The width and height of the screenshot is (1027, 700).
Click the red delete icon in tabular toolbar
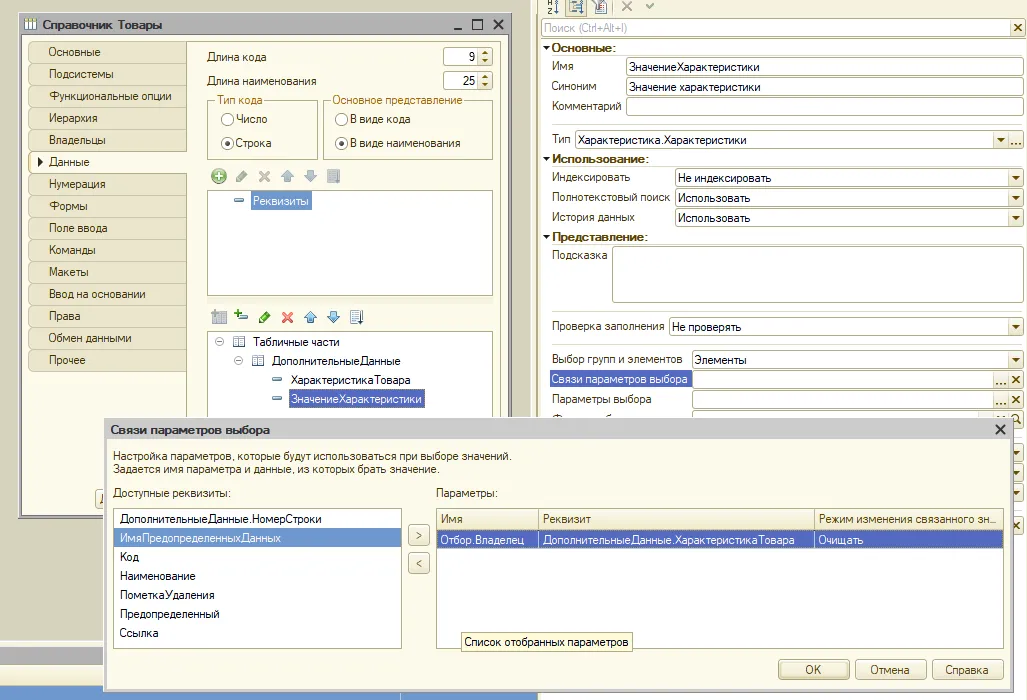click(287, 317)
